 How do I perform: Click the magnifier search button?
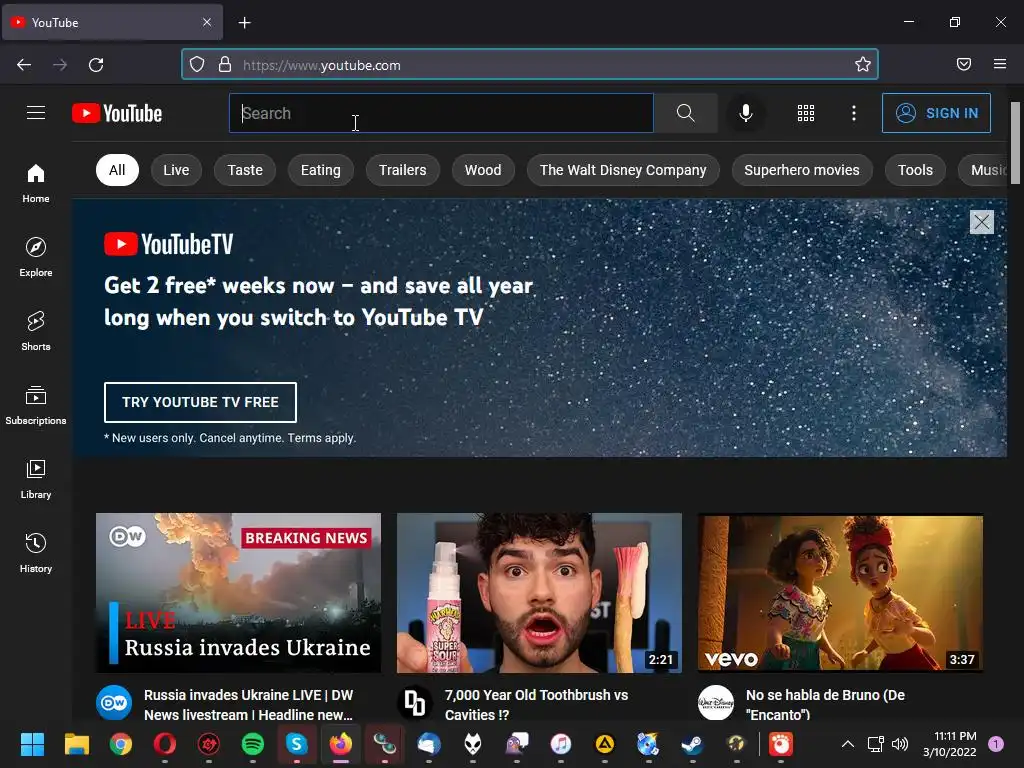(686, 113)
